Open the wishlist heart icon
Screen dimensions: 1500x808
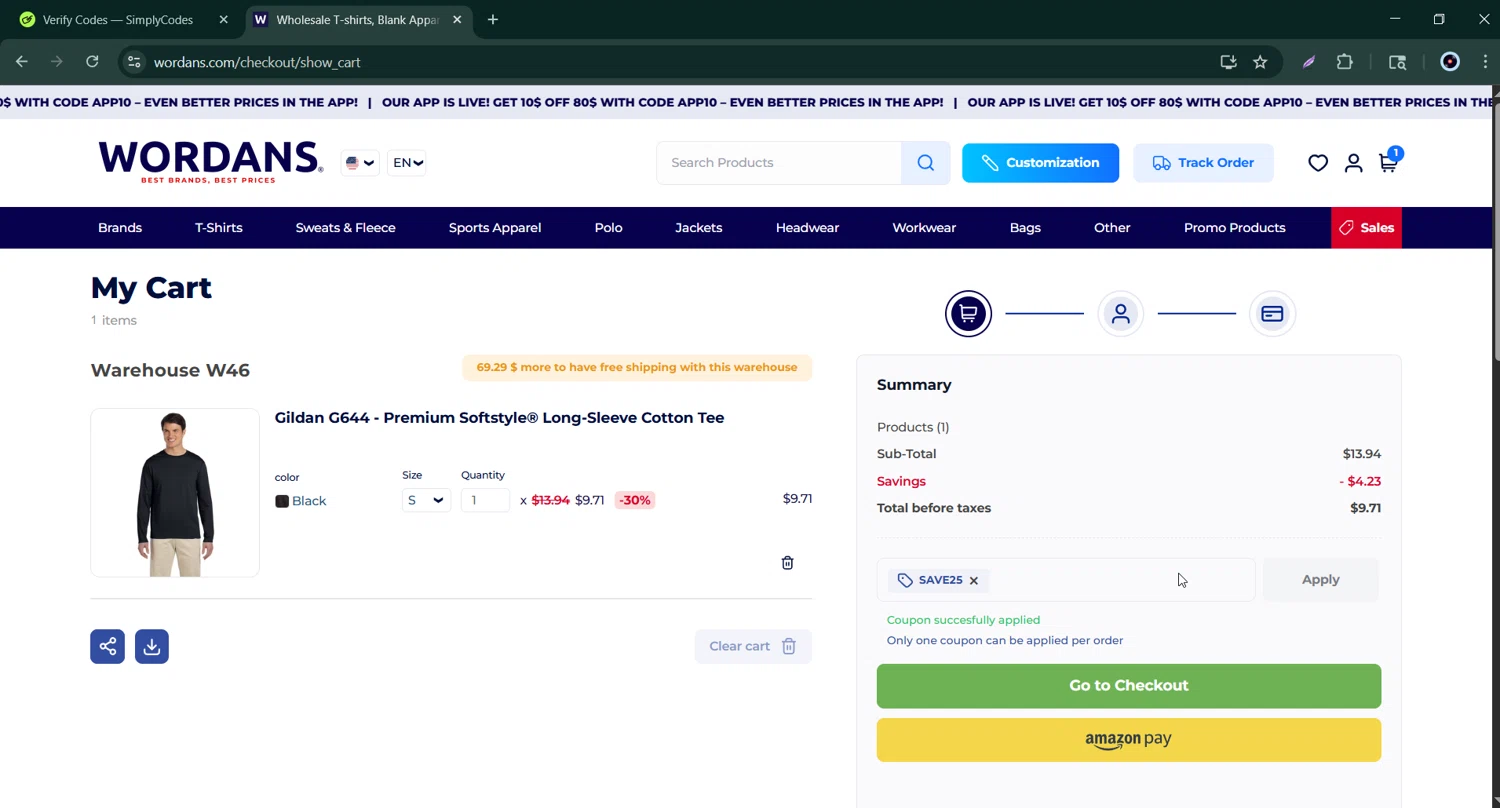1318,163
